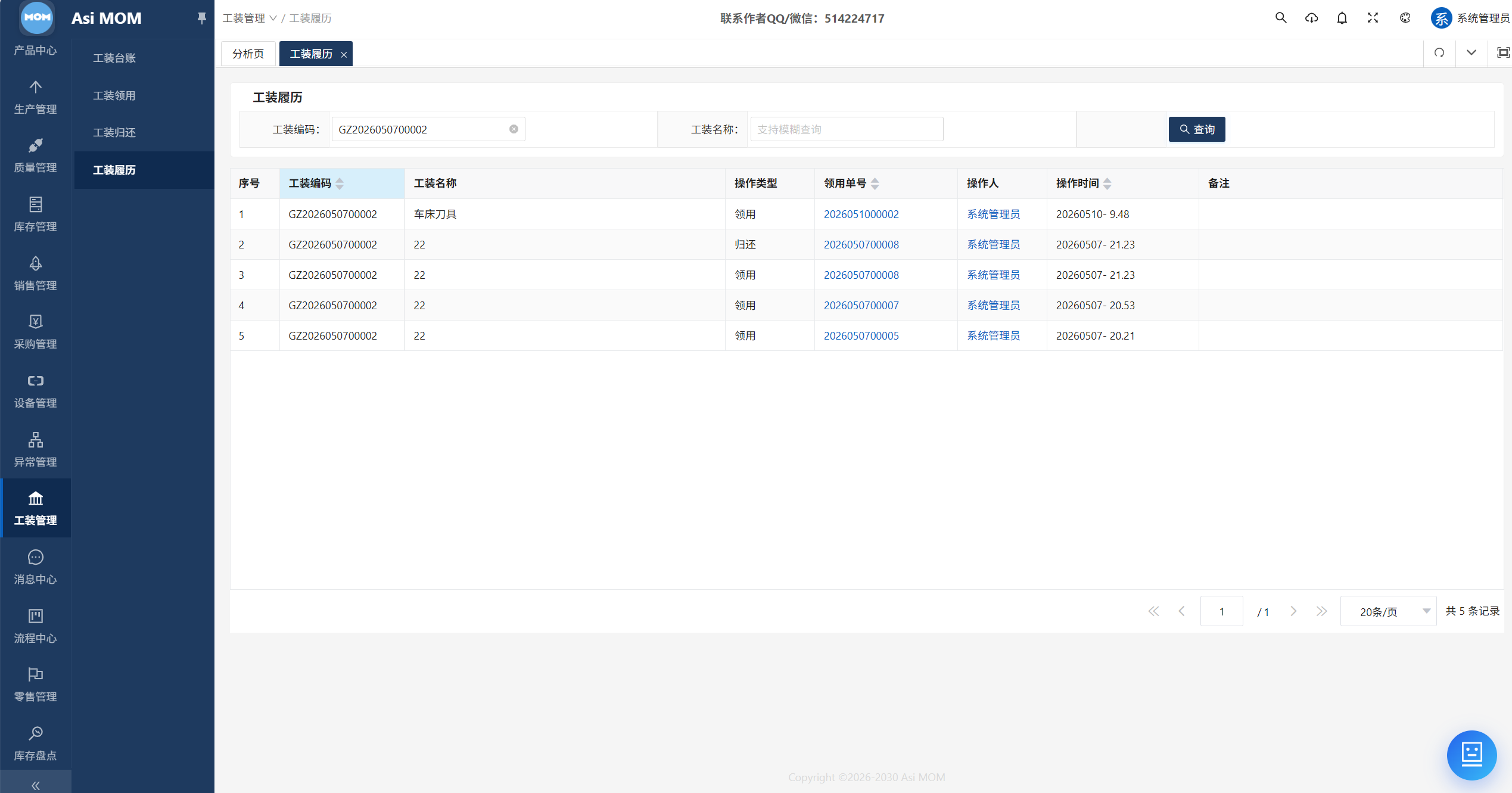Screen dimensions: 1512x793
Task: Open the 生产管理 sidebar module
Action: point(36,98)
